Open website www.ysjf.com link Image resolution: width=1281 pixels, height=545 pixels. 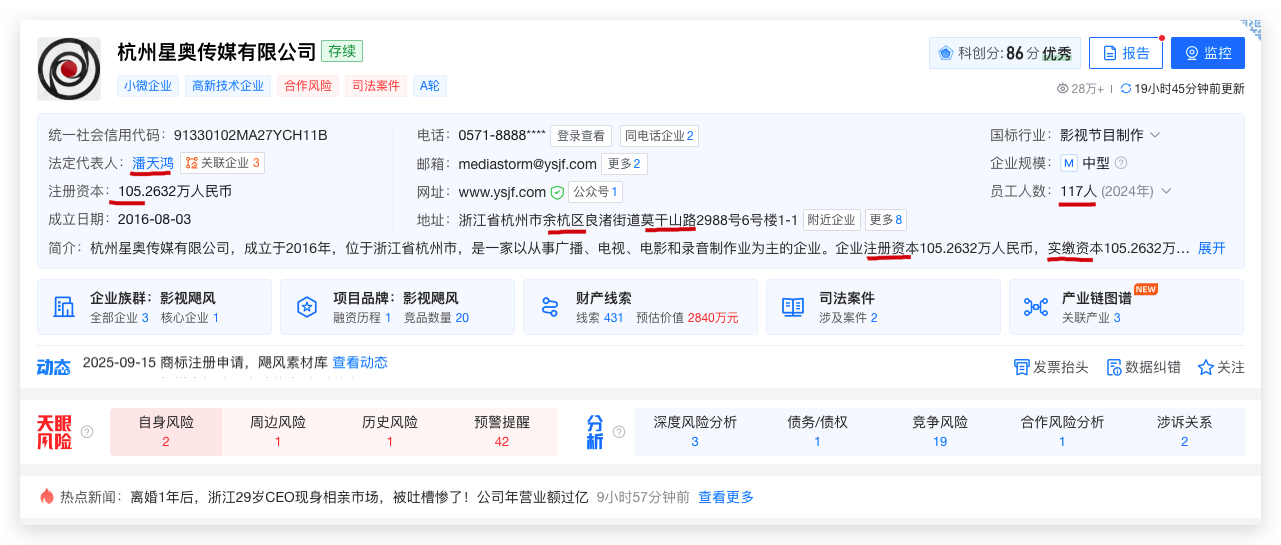coord(502,192)
